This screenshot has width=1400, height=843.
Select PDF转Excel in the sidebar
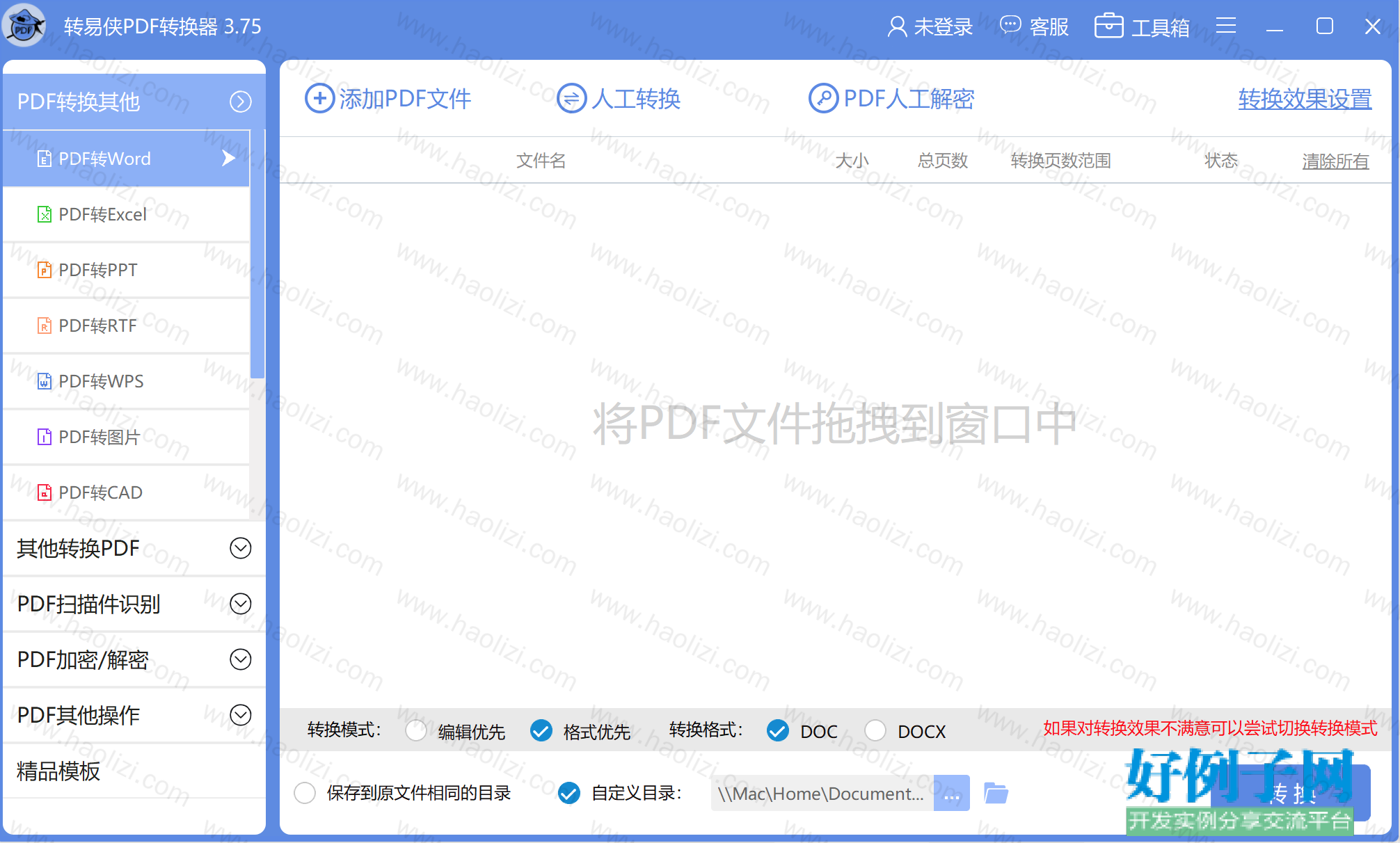pos(127,214)
